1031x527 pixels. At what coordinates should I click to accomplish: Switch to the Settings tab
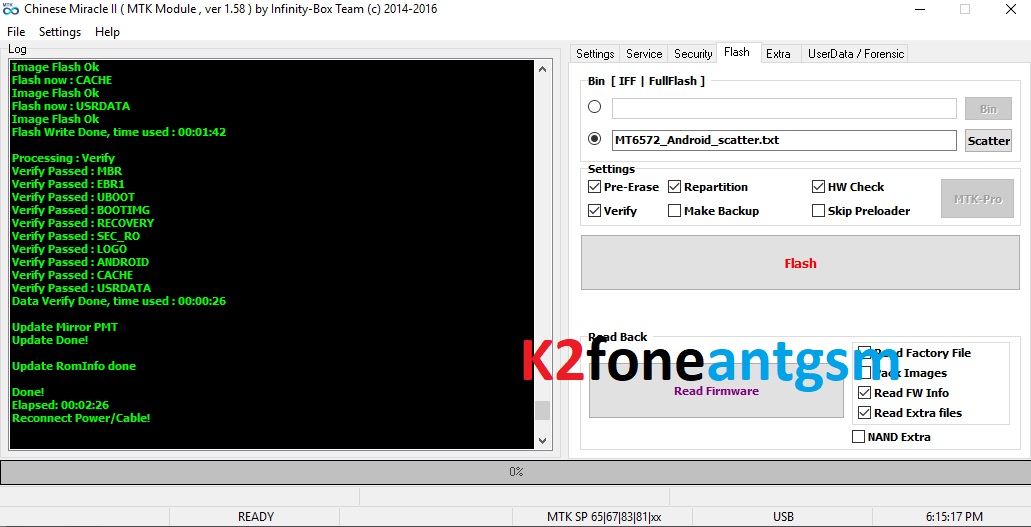coord(595,54)
